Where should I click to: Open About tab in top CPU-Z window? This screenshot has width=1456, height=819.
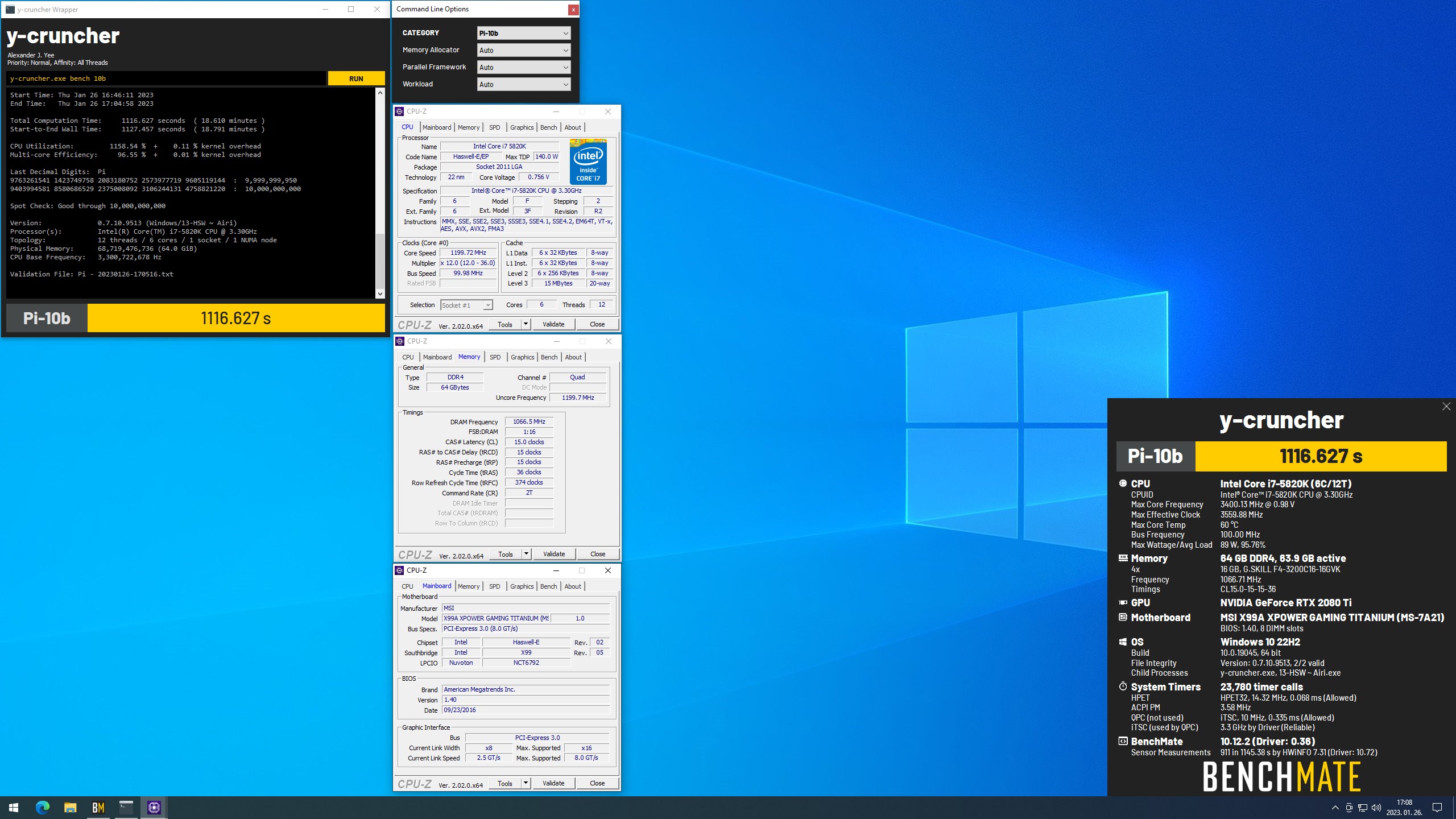[573, 127]
